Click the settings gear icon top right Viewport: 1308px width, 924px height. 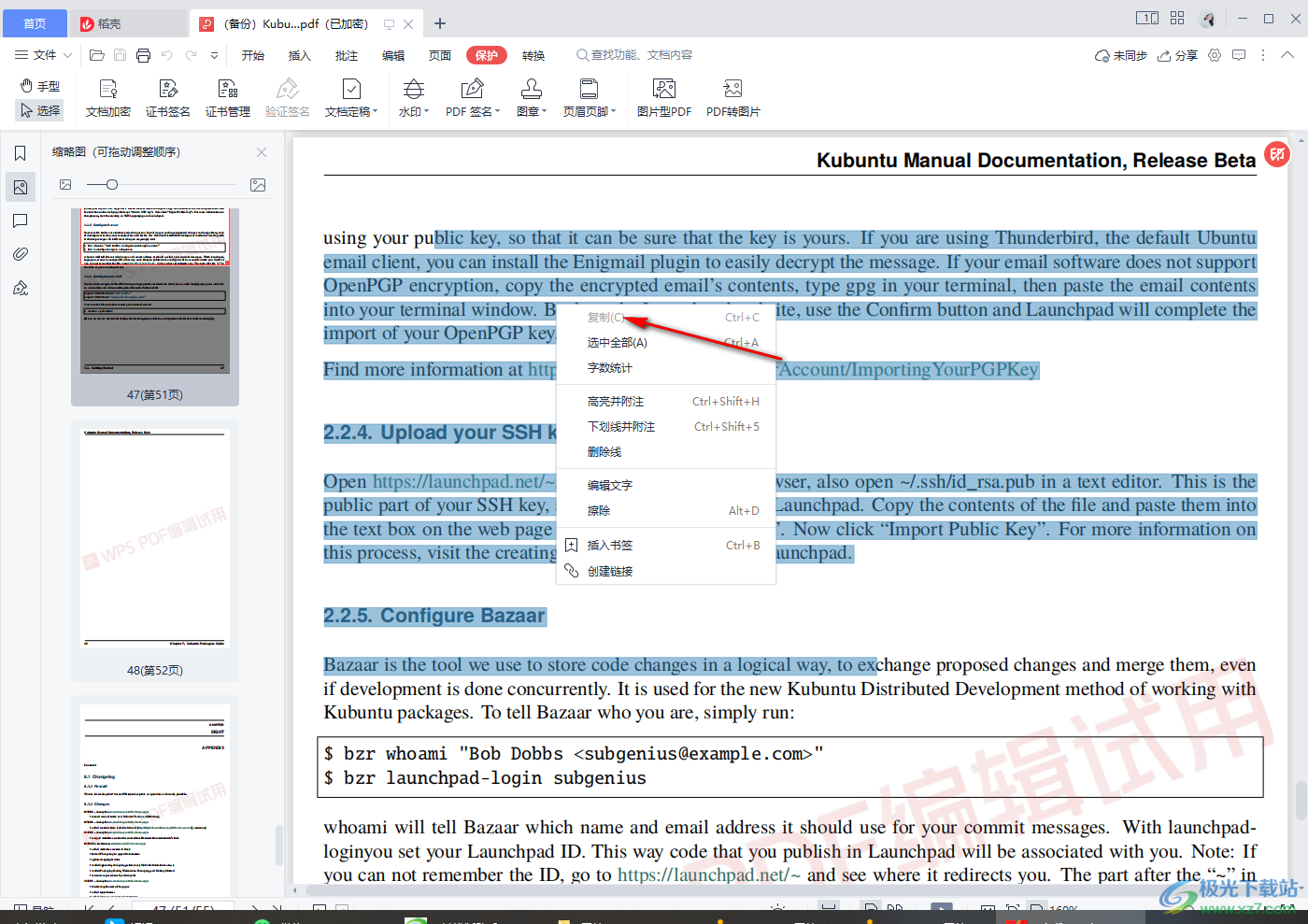click(x=1215, y=55)
